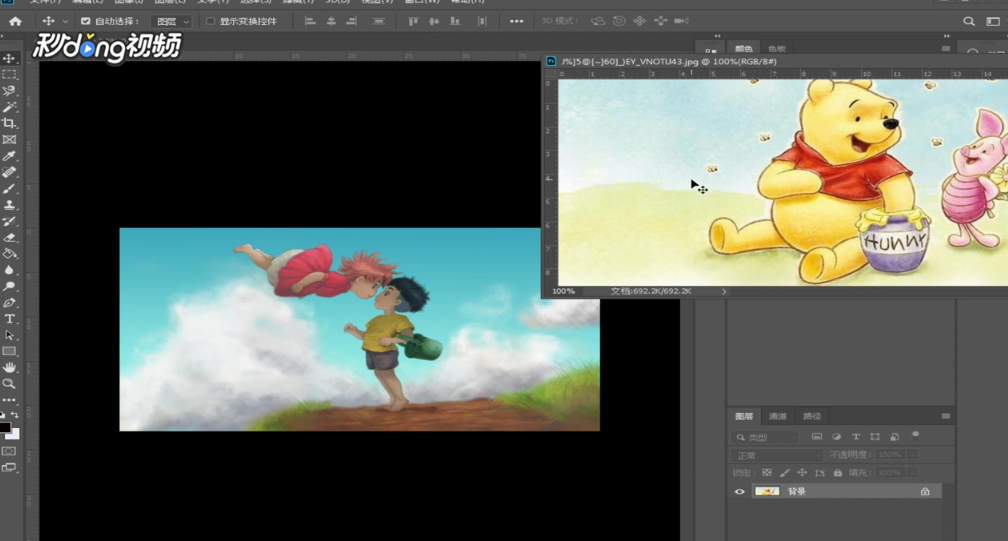Switch layer filtering on/off toggle
1008x541 pixels.
[915, 435]
